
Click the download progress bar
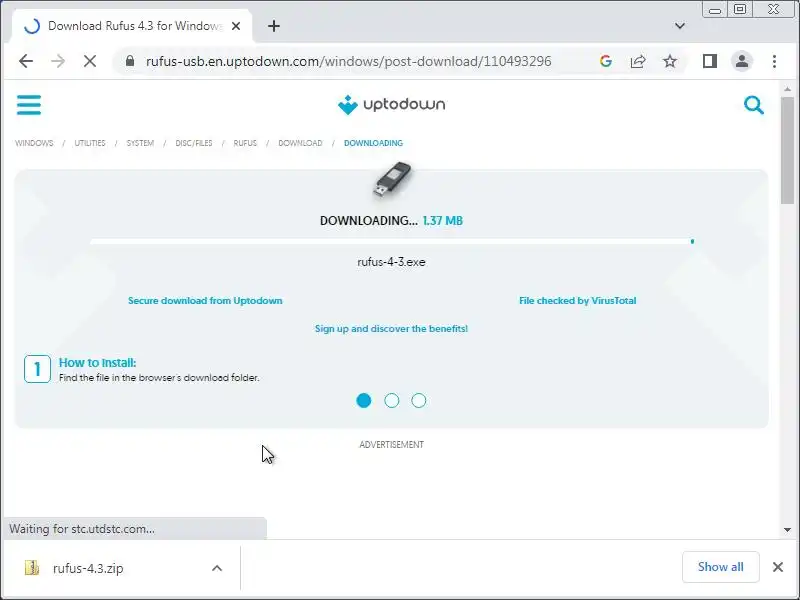click(x=392, y=241)
